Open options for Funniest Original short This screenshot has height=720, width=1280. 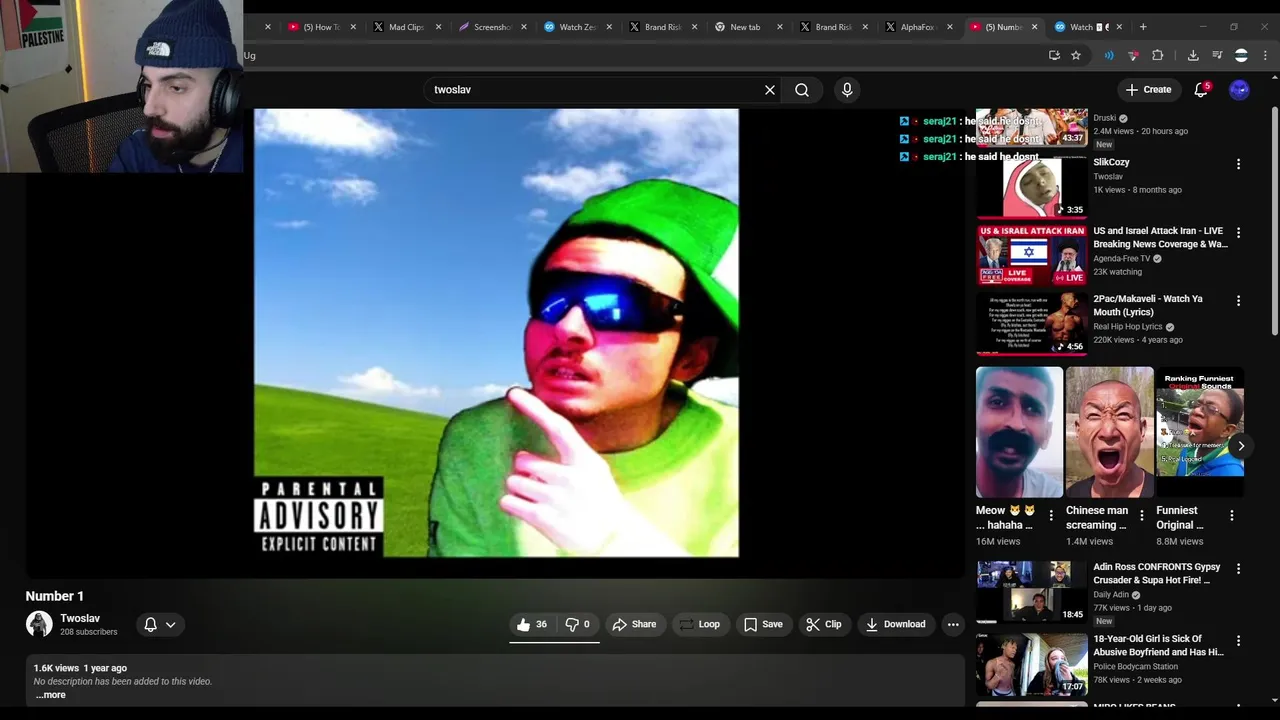pos(1231,515)
